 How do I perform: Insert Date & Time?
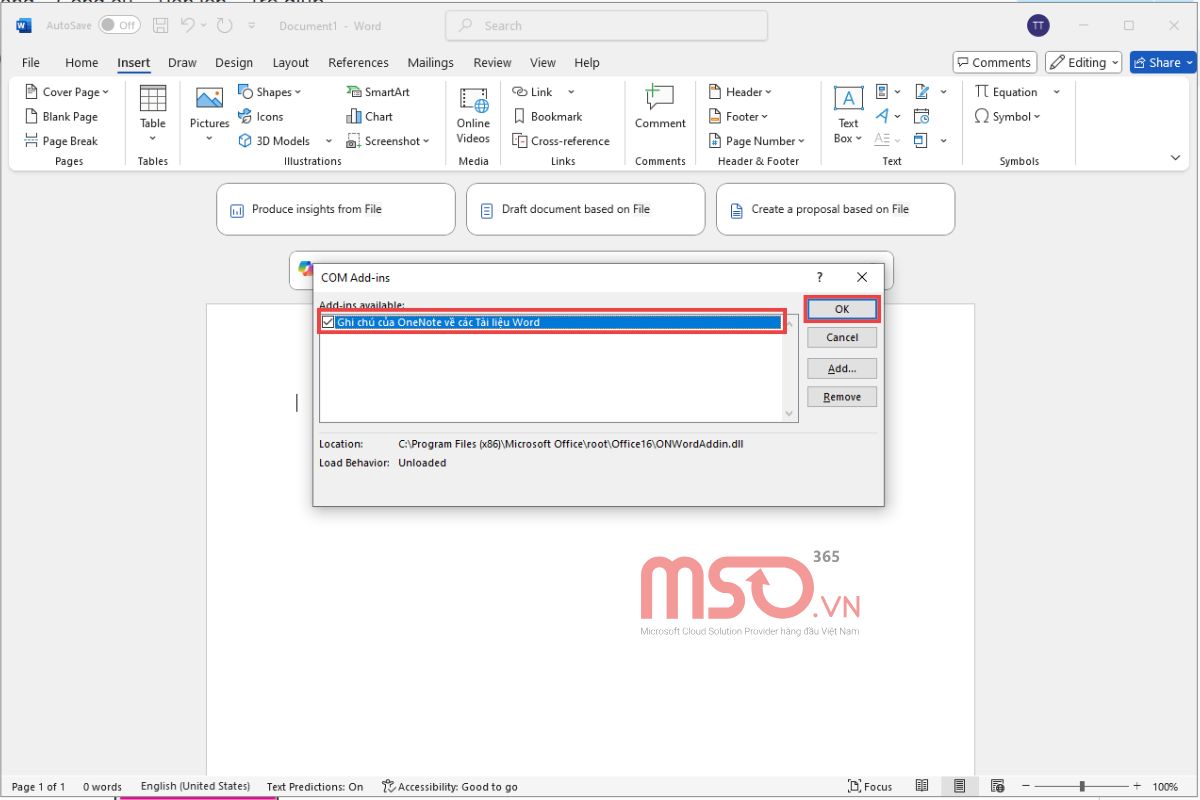921,116
